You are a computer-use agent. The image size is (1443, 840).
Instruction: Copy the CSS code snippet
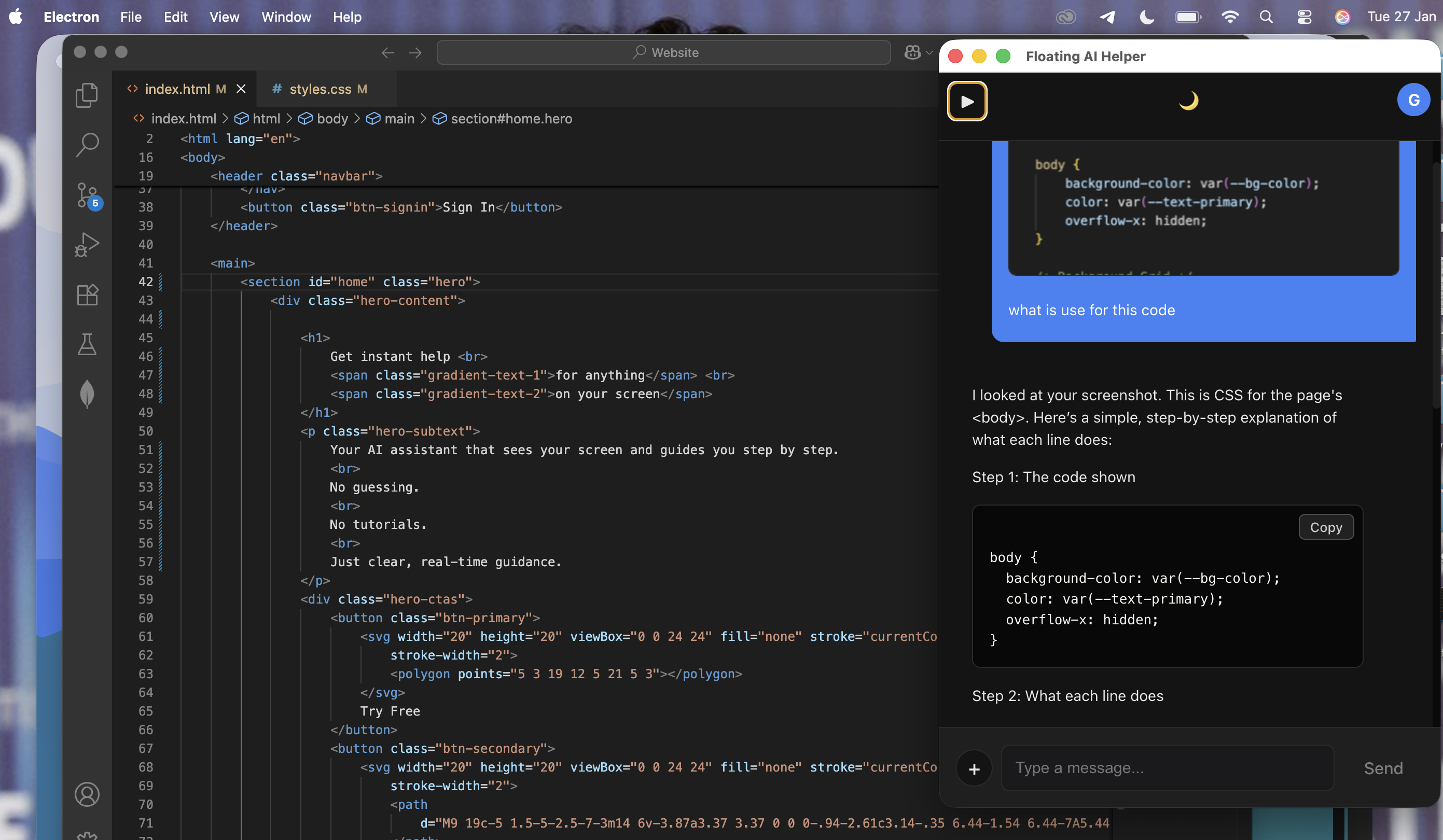[1326, 527]
